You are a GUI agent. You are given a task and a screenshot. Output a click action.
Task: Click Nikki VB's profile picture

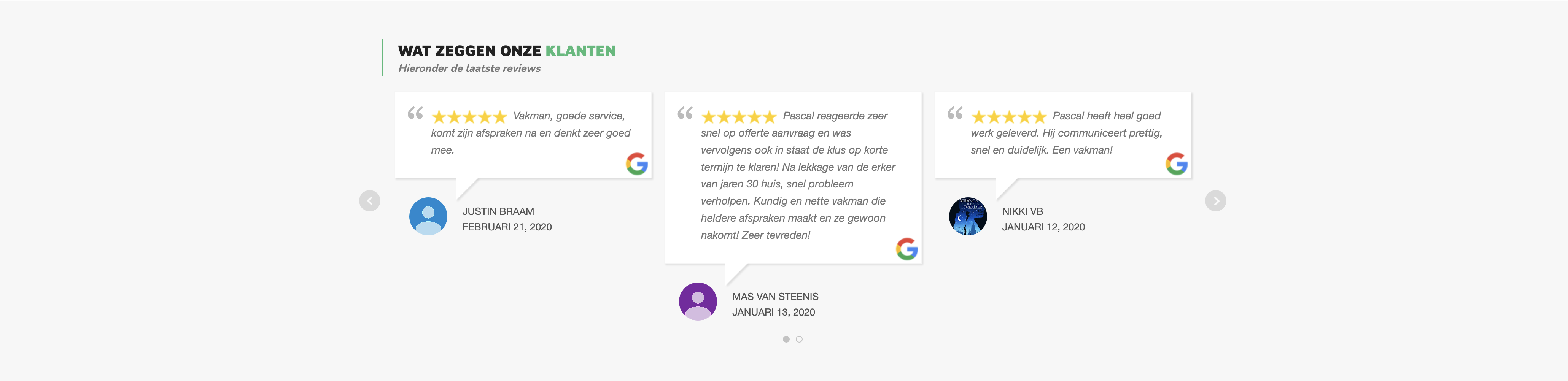point(968,216)
